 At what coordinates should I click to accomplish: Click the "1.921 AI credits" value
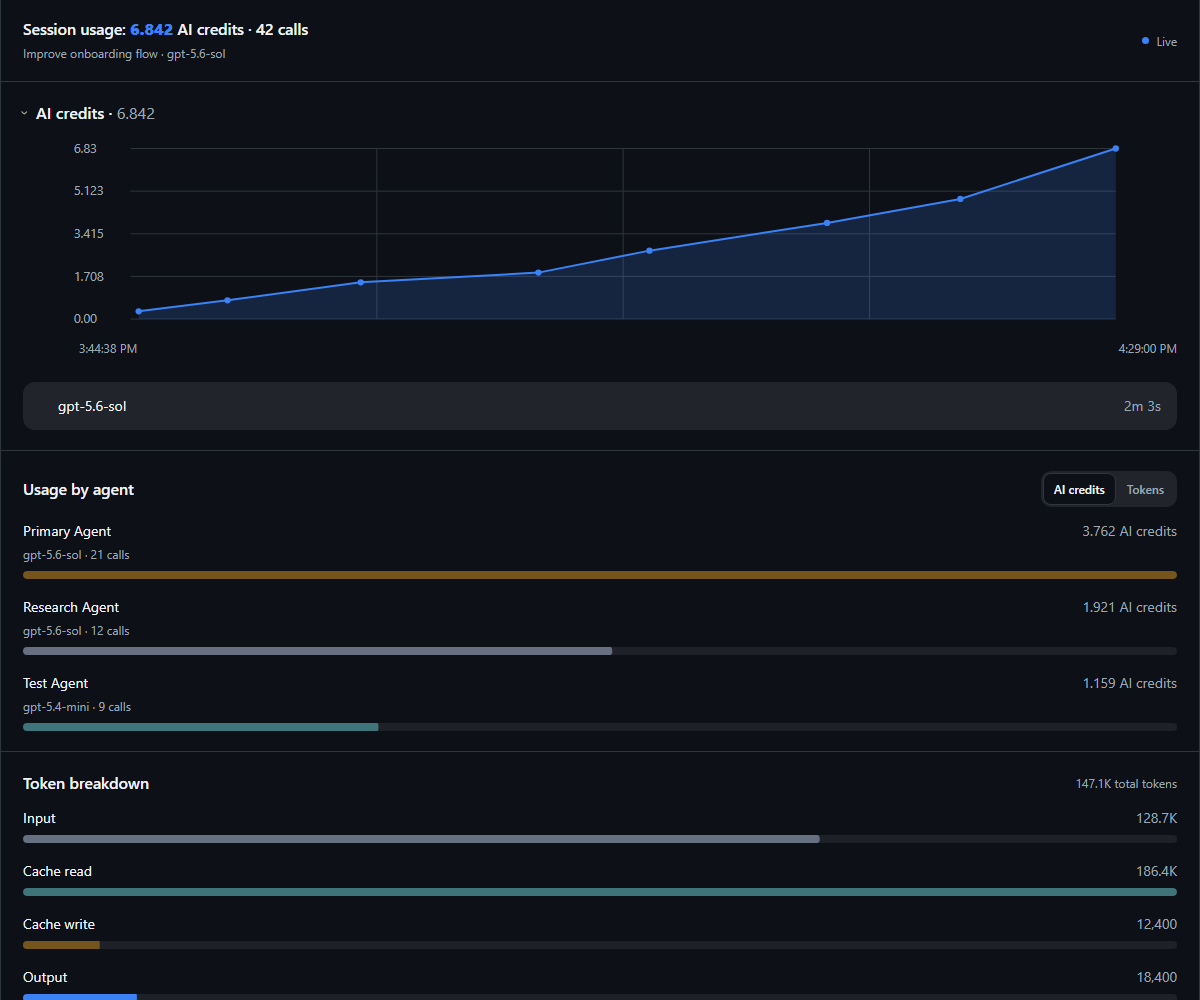1129,607
